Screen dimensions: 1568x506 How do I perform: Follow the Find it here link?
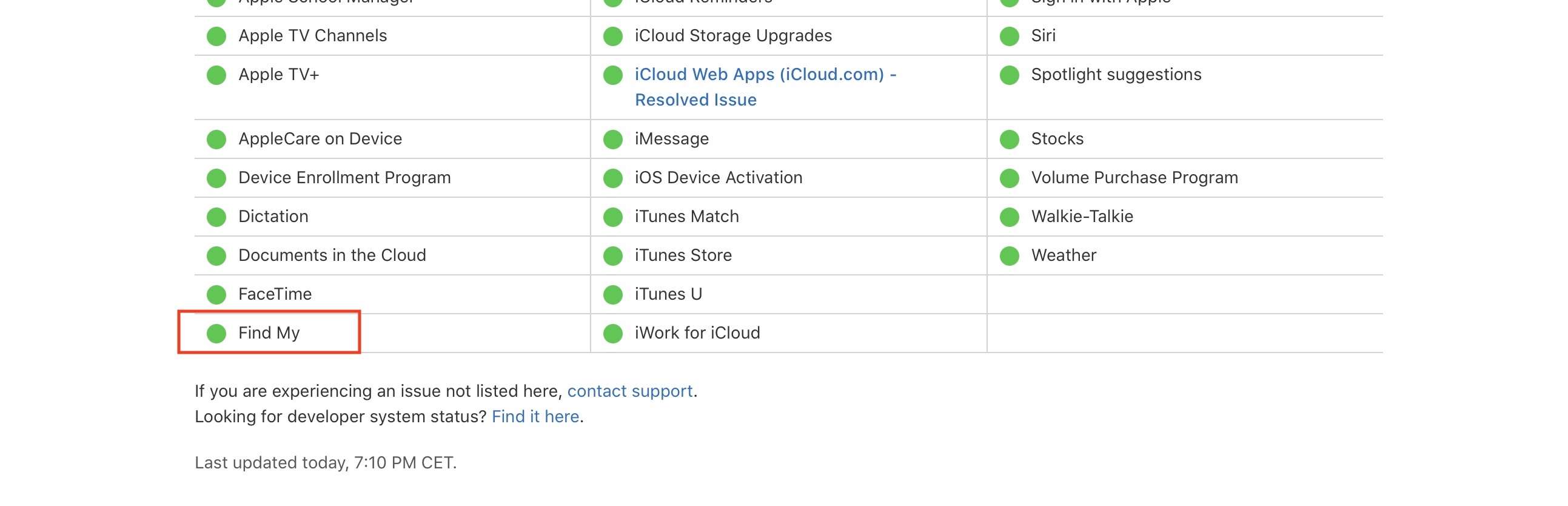[x=535, y=416]
